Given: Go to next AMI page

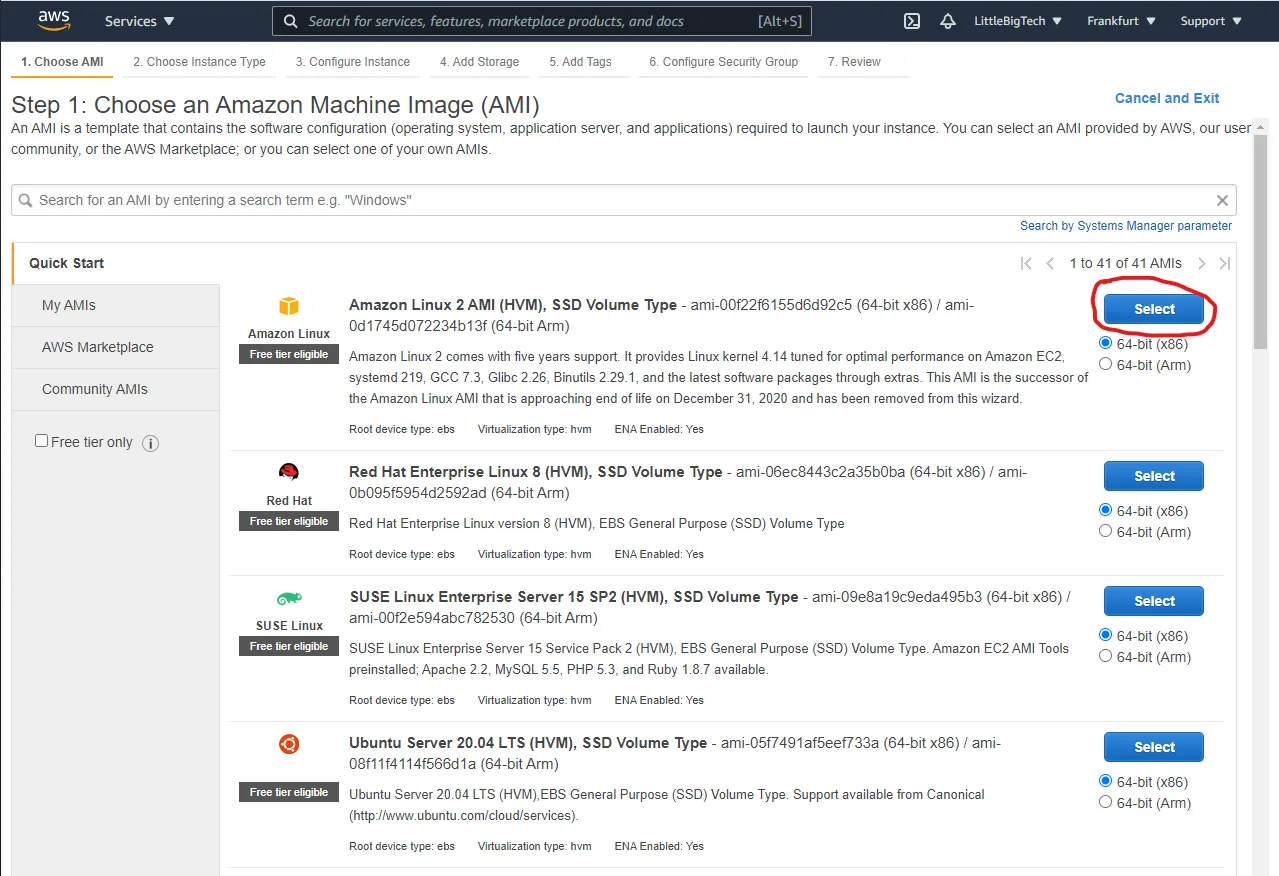Looking at the screenshot, I should (1202, 264).
